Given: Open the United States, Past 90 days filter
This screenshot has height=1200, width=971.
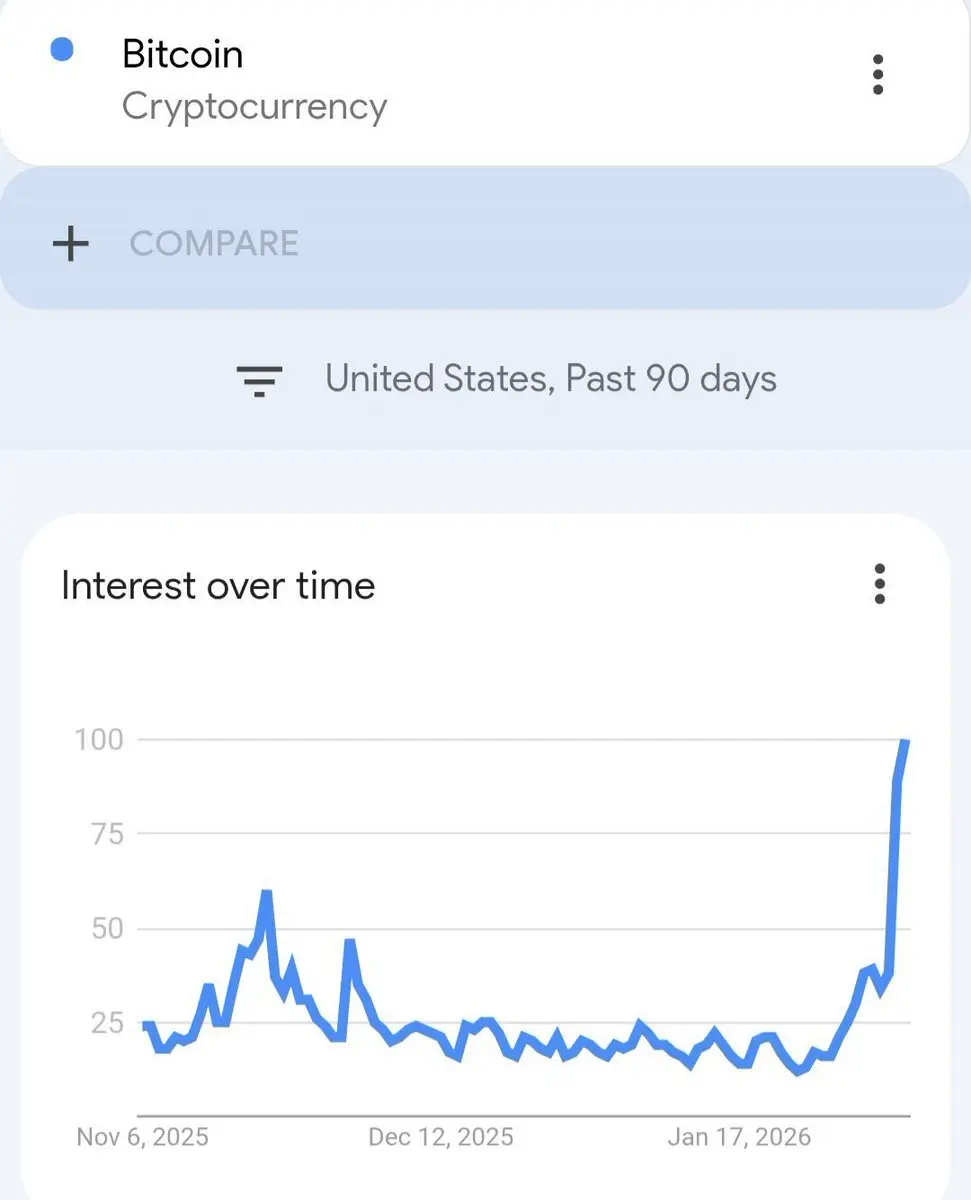Looking at the screenshot, I should pos(550,379).
